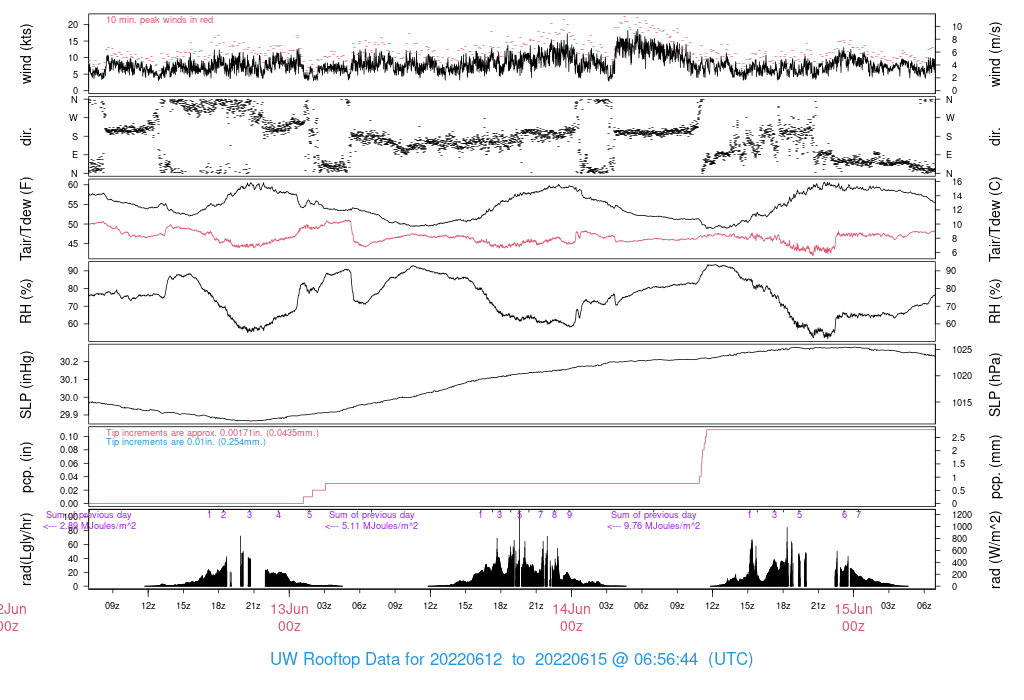Viewport: 1024px width, 700px height.
Task: Select the "wind (m/s)" axis label
Action: [995, 54]
